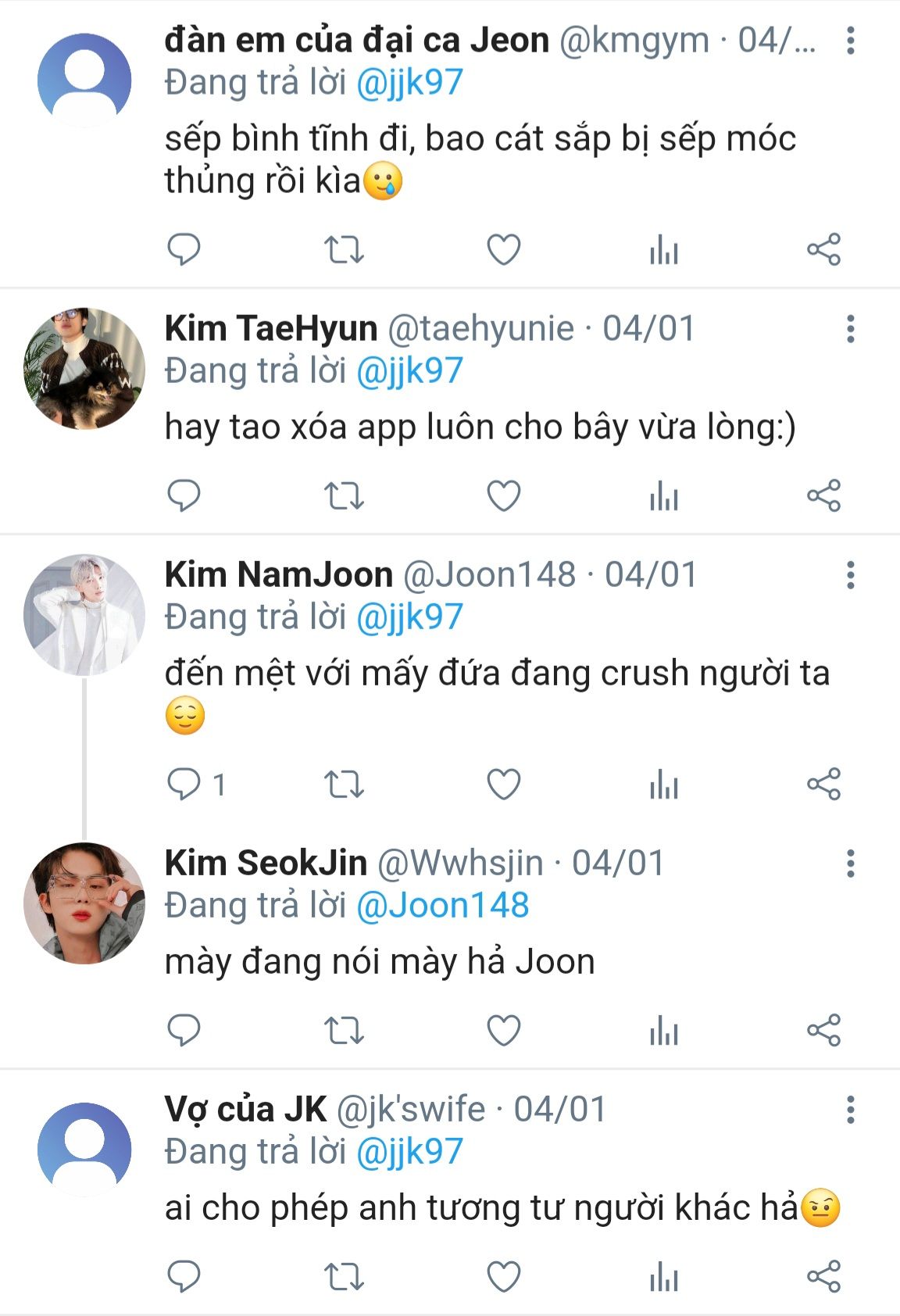Open the Kim TaeHyun display name
This screenshot has width=900, height=1316.
(271, 328)
